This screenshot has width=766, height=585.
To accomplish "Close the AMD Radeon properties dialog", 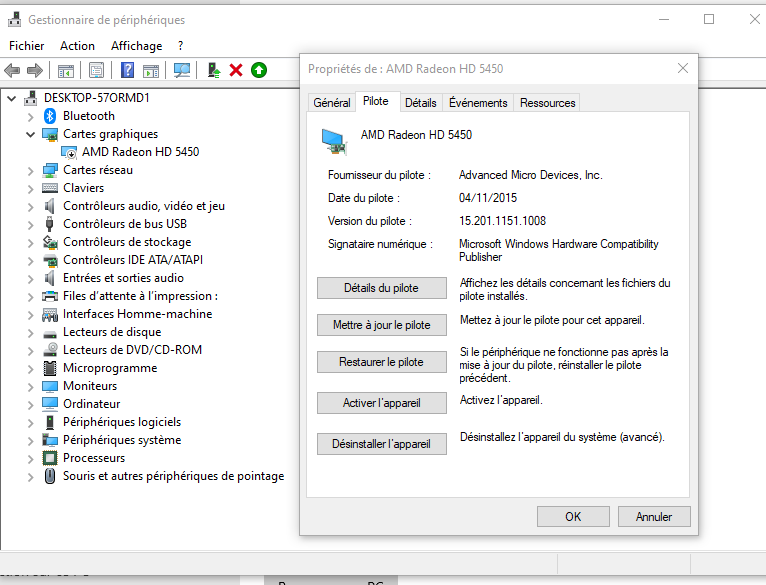I will pos(683,68).
